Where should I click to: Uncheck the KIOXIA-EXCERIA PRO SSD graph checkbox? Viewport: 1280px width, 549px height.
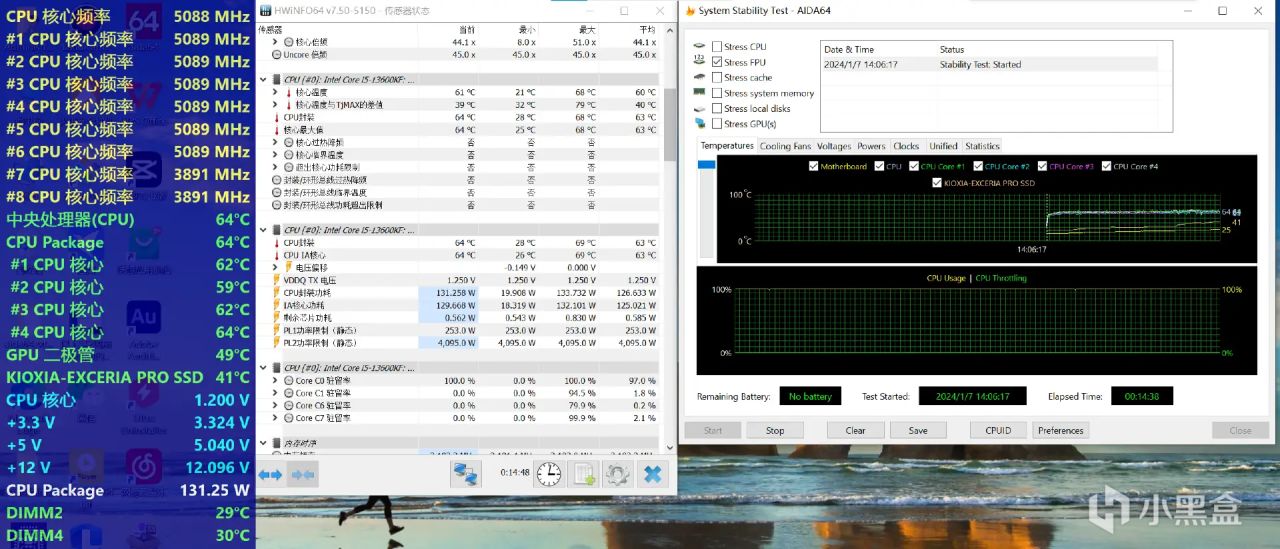click(x=936, y=183)
